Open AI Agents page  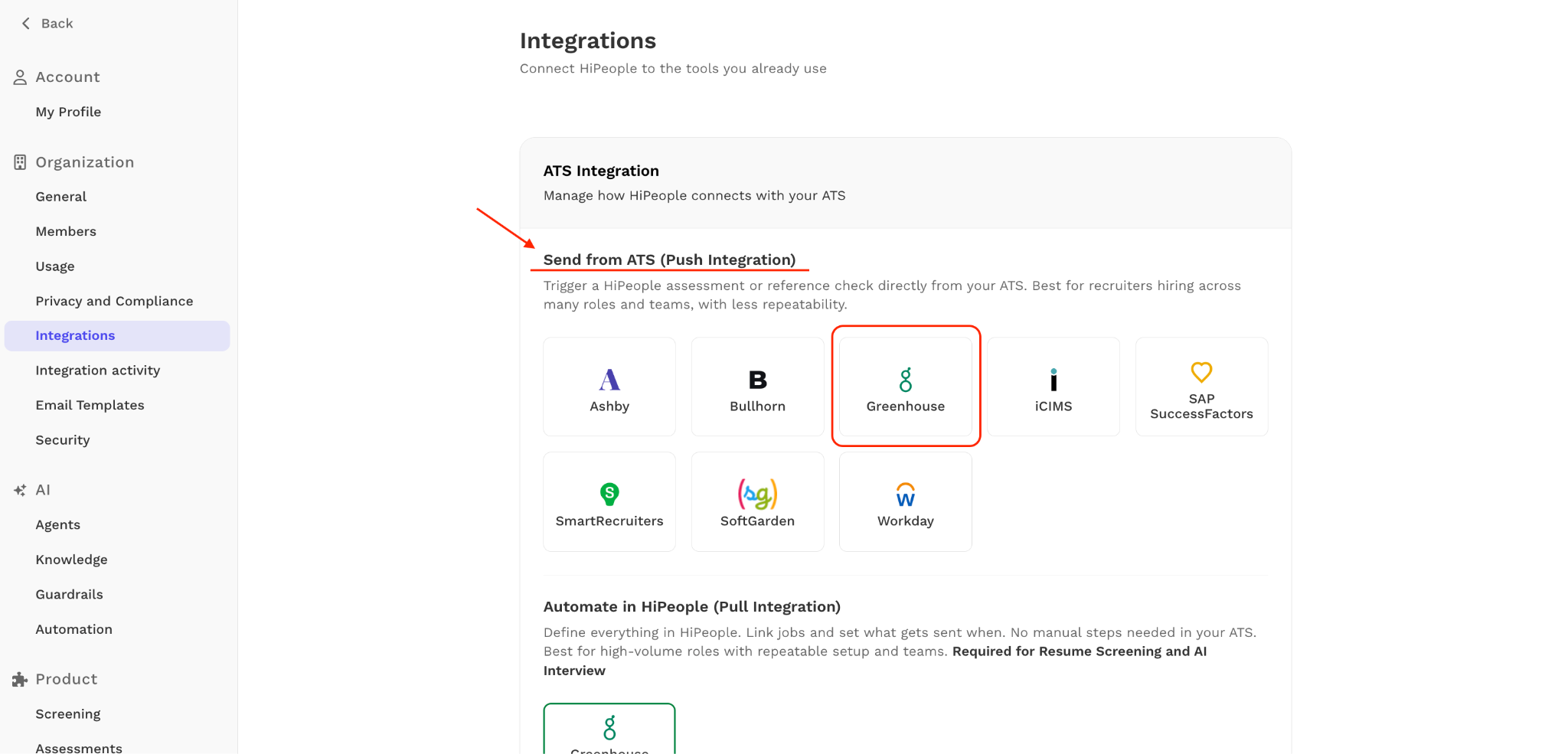coord(57,525)
